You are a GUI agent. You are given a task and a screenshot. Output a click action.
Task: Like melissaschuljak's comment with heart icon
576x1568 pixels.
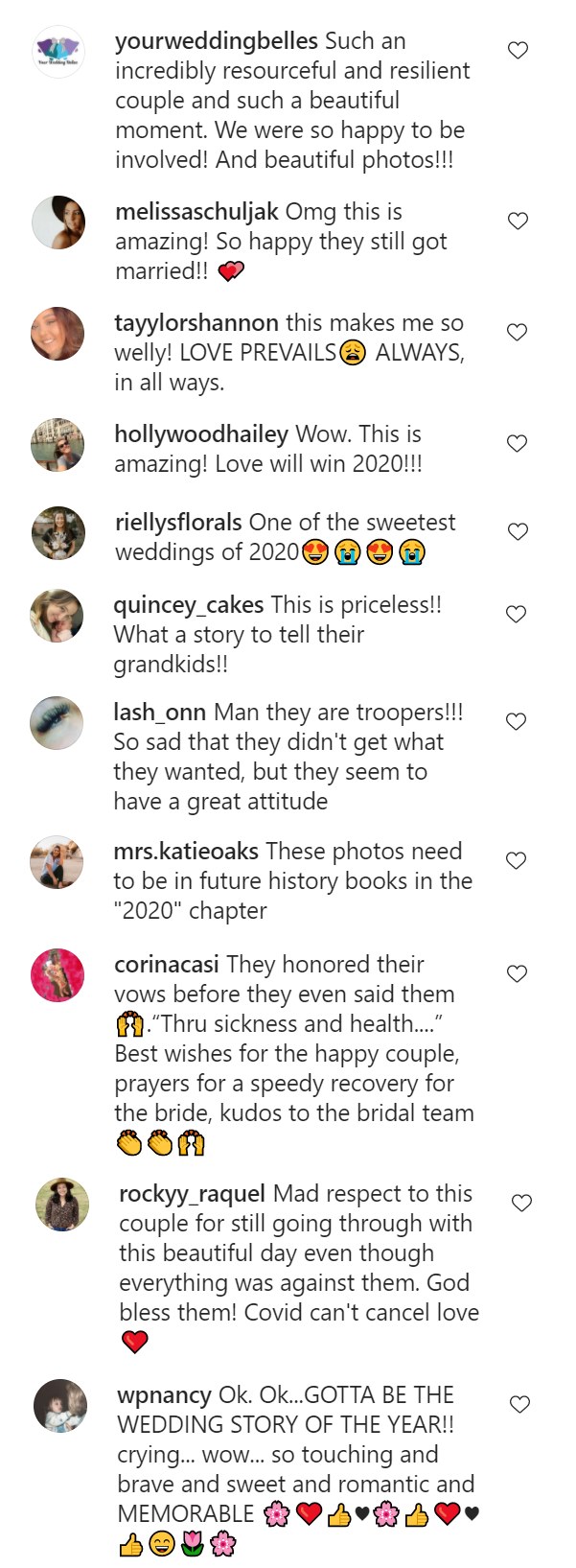tap(518, 221)
